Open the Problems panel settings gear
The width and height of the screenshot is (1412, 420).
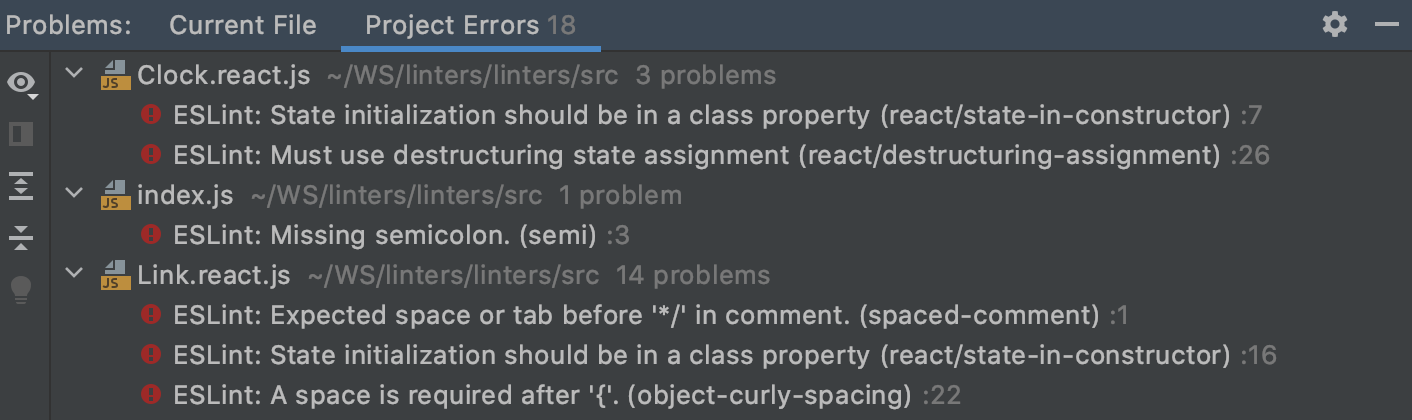pyautogui.click(x=1335, y=24)
